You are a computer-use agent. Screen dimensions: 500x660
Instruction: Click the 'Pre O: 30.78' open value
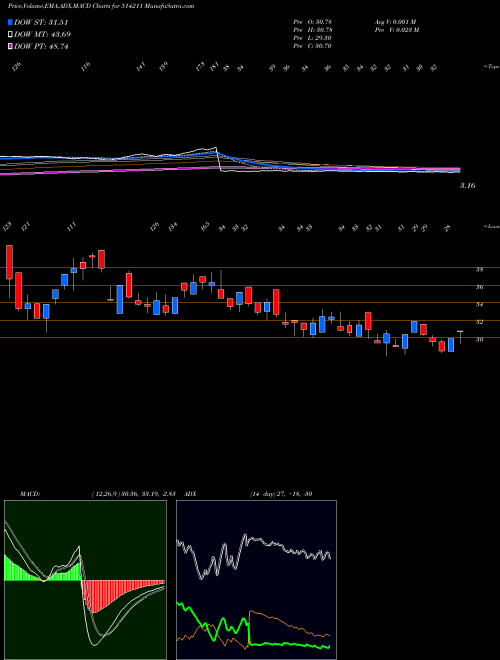pyautogui.click(x=313, y=22)
